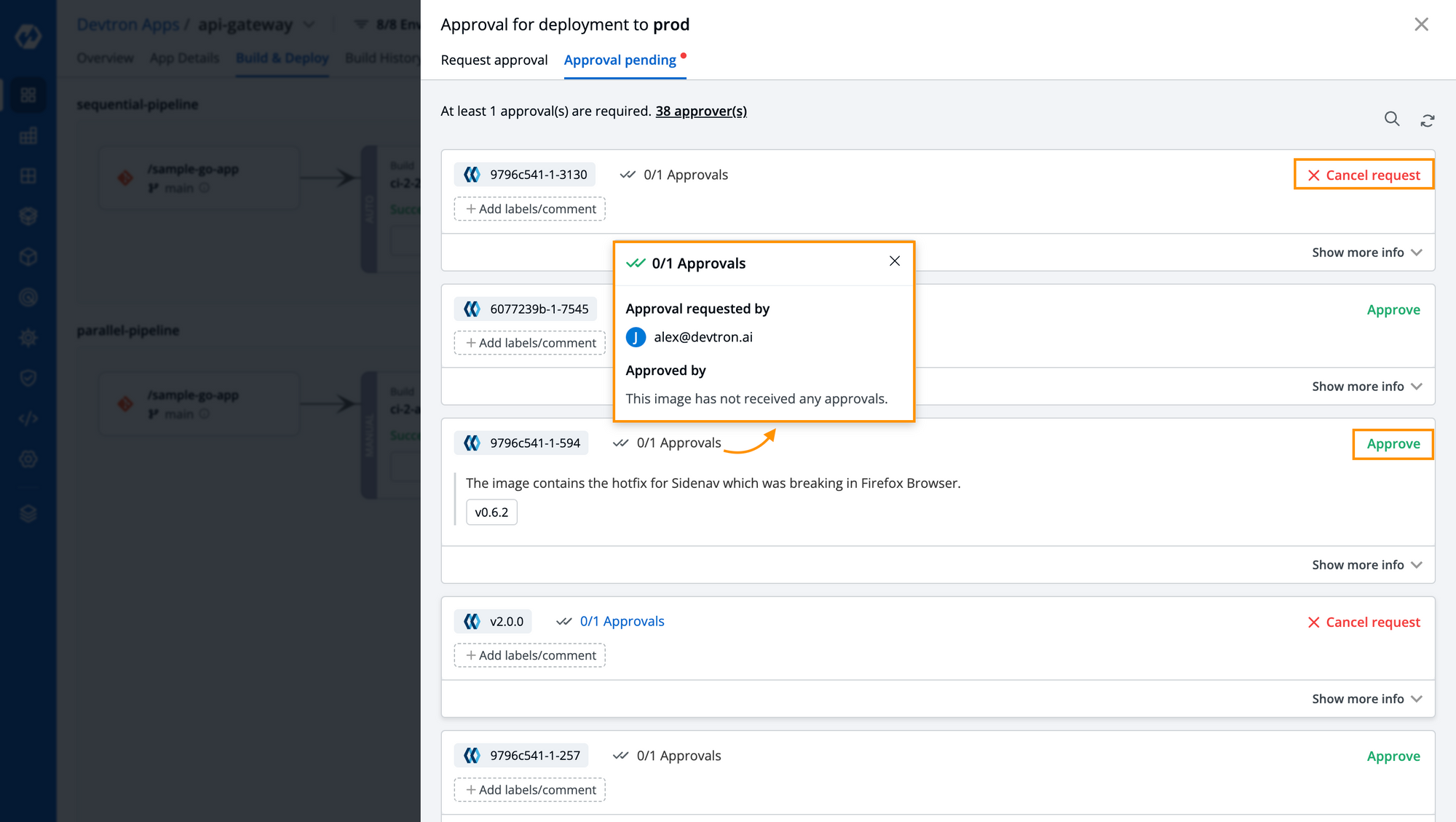Approve image 9796c541-1-257
Image resolution: width=1456 pixels, height=822 pixels.
1393,756
